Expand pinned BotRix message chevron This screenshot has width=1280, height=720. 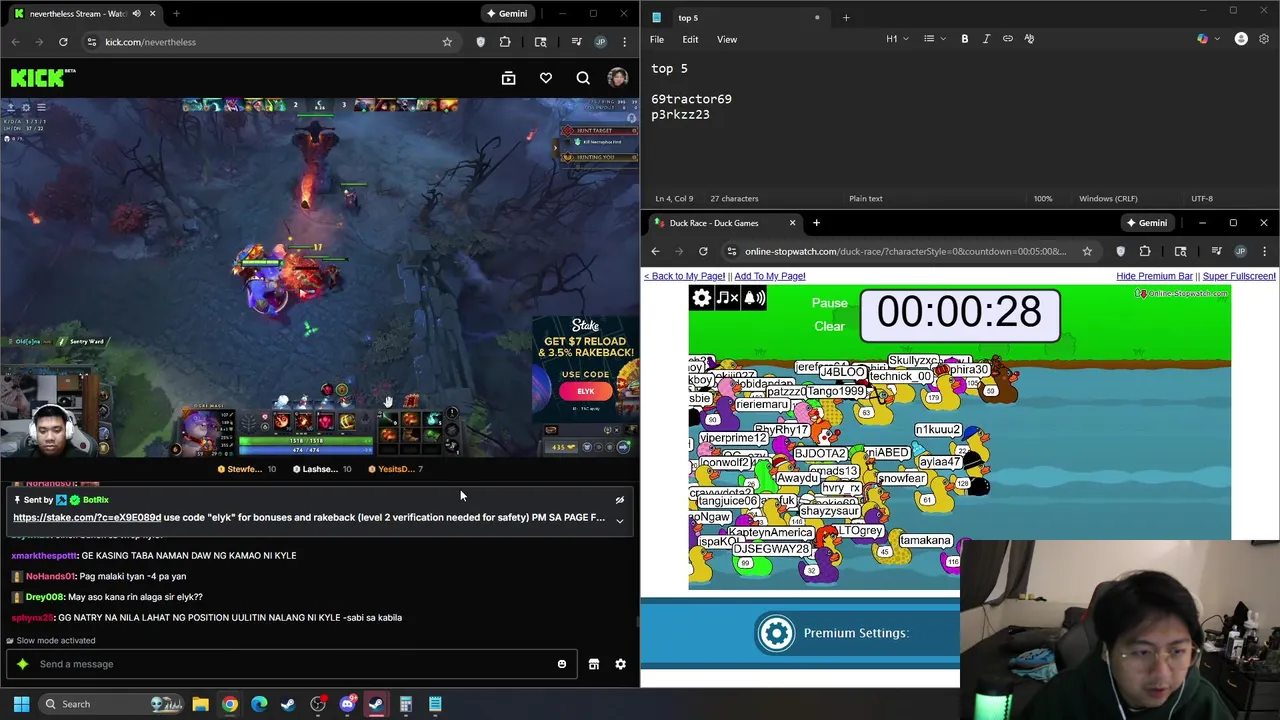click(x=620, y=521)
